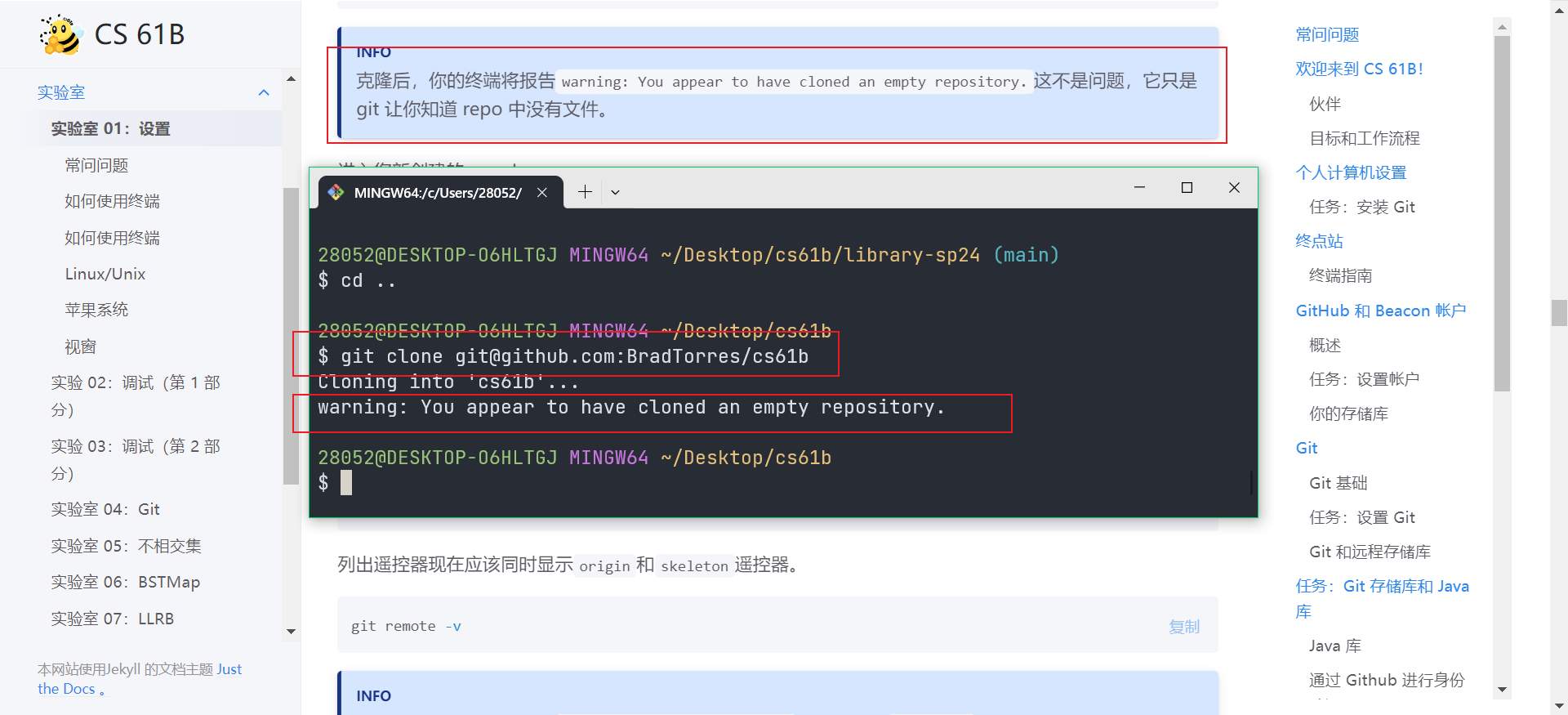
Task: Open the terminal profile dropdown arrow
Action: coord(616,193)
